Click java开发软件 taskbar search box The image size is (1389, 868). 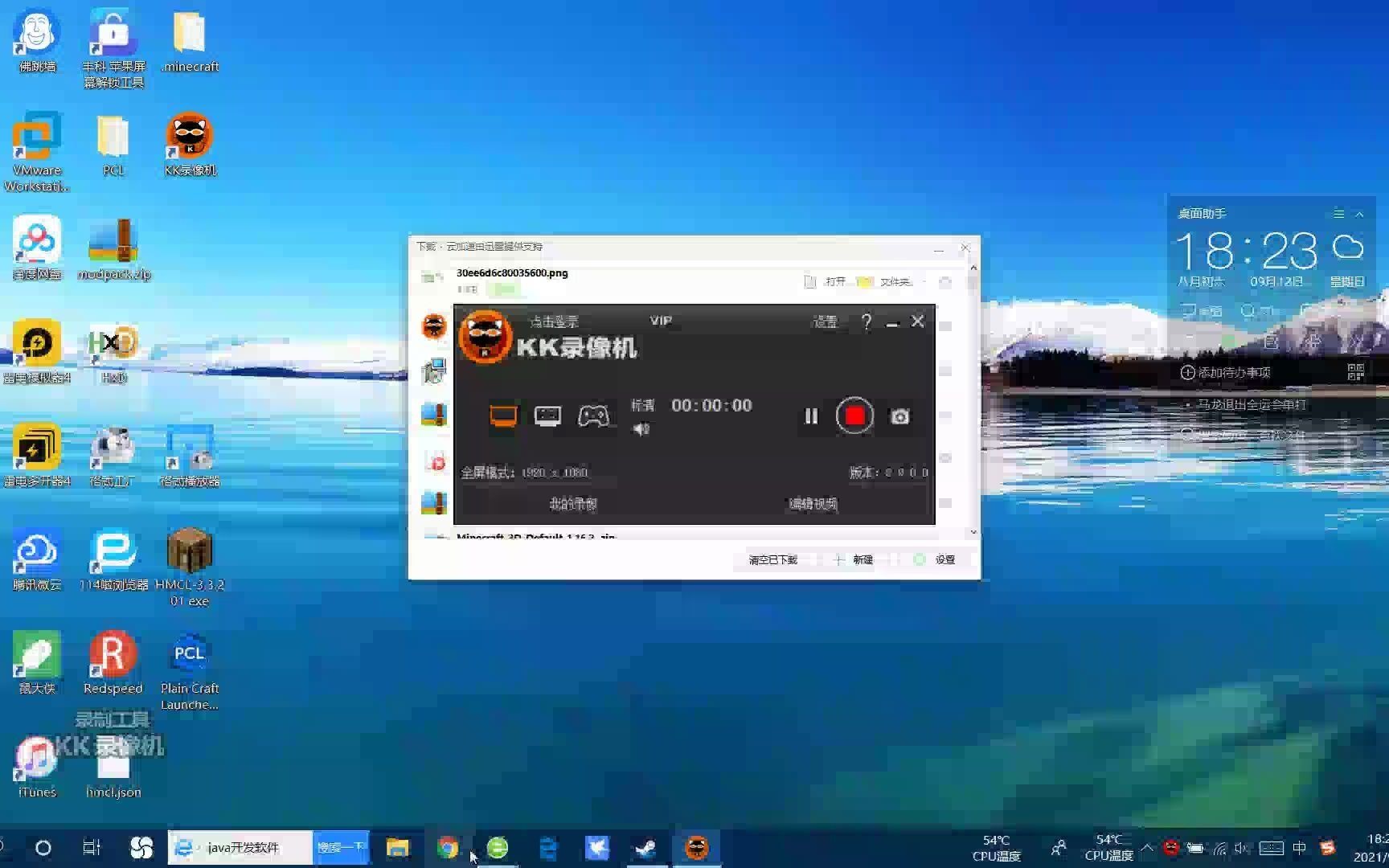pyautogui.click(x=240, y=847)
